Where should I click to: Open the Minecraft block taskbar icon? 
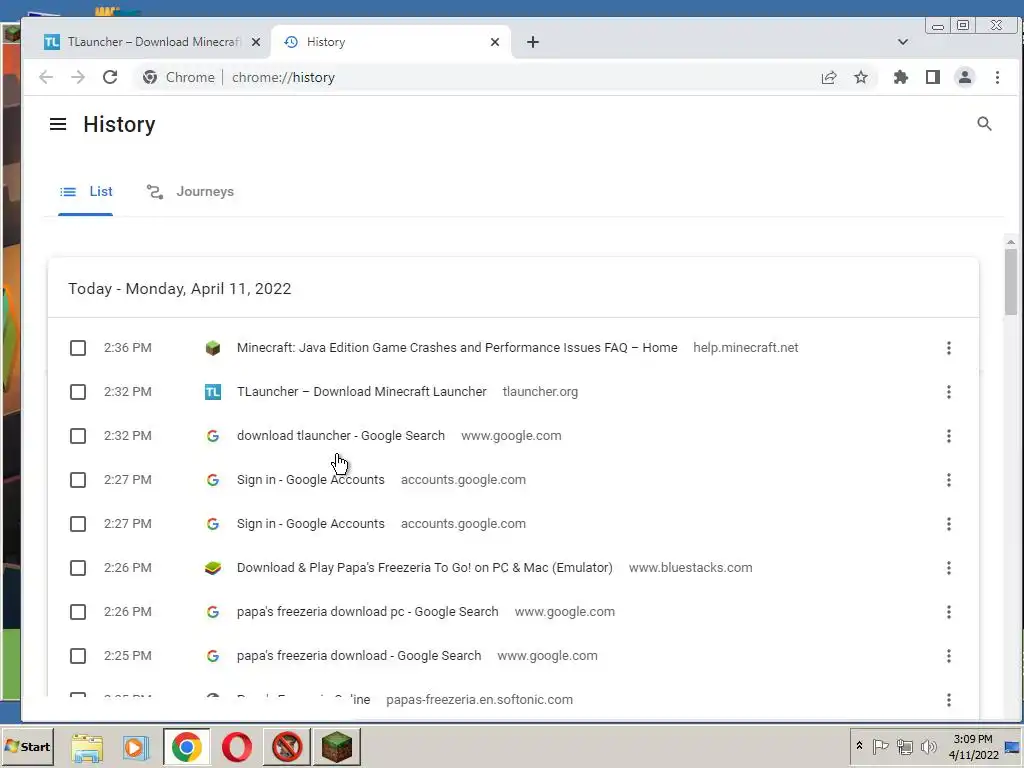pyautogui.click(x=337, y=747)
